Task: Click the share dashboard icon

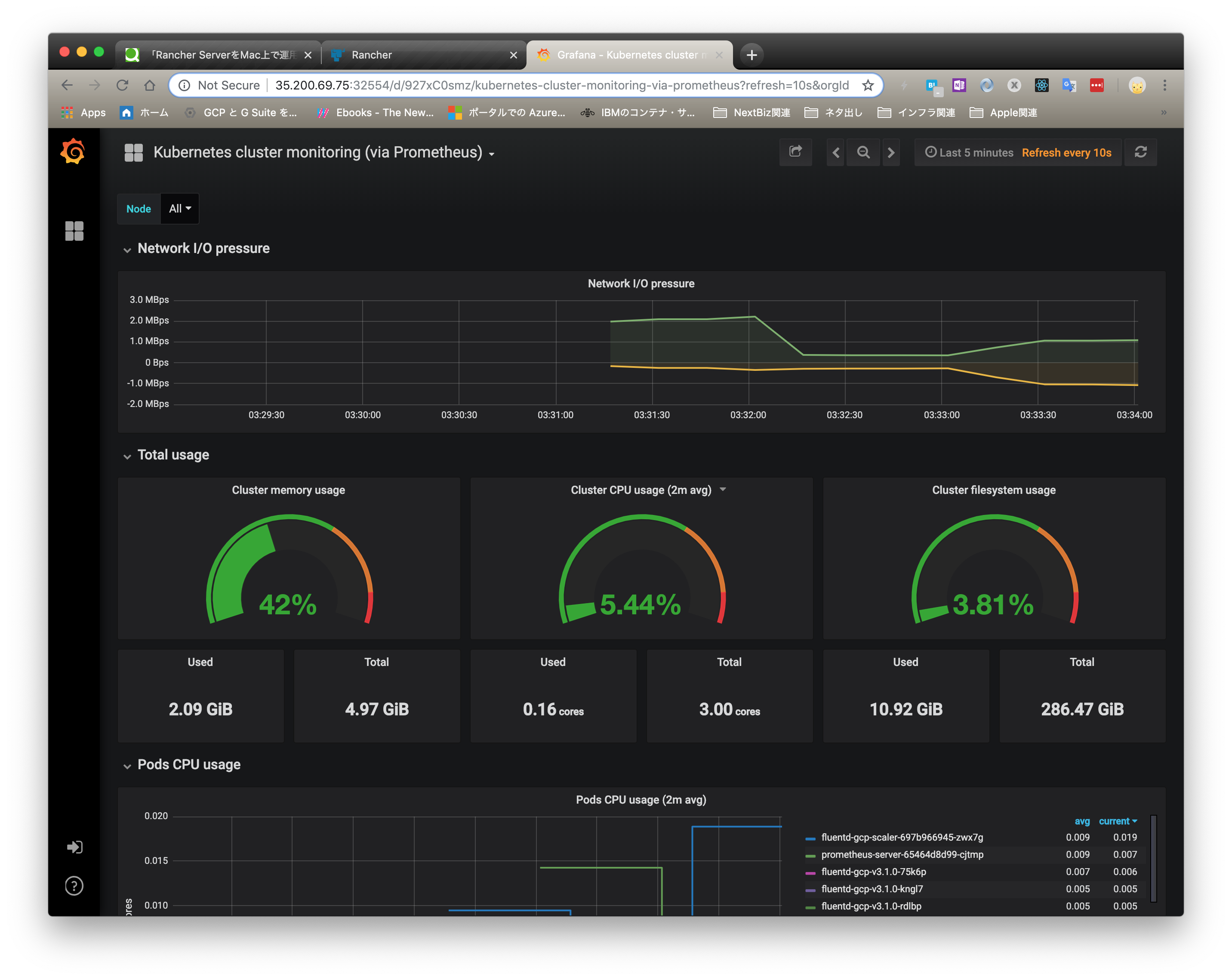Action: (795, 152)
